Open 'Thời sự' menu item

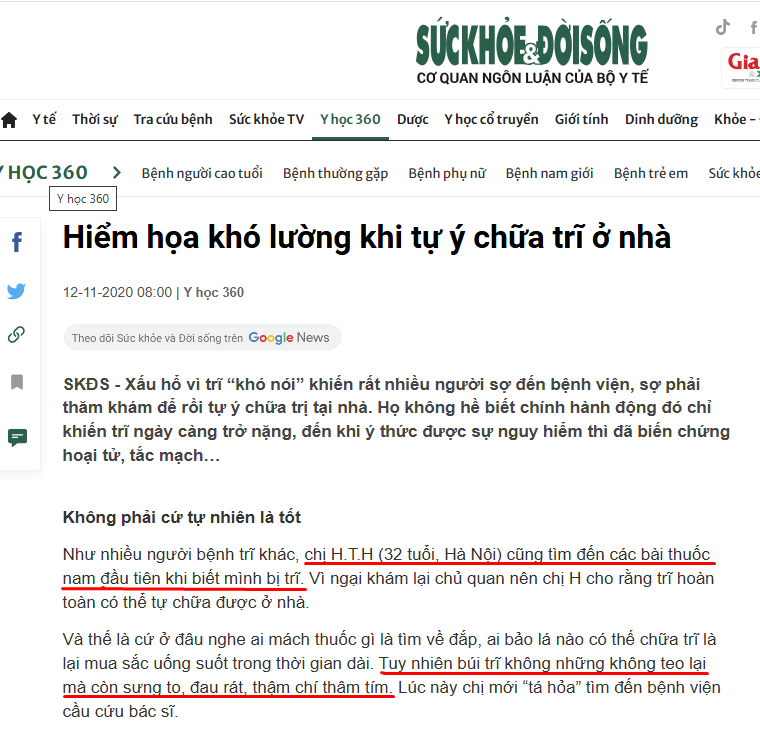click(95, 119)
